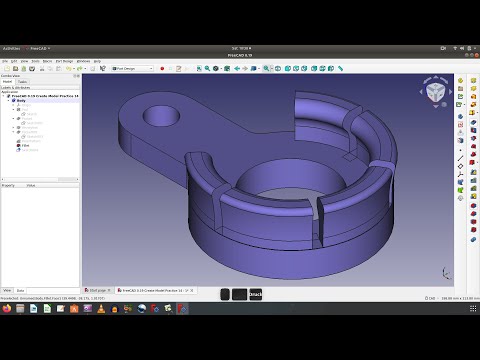Switch to the Start page tab
Screen dimensions: 480x360
coord(97,290)
